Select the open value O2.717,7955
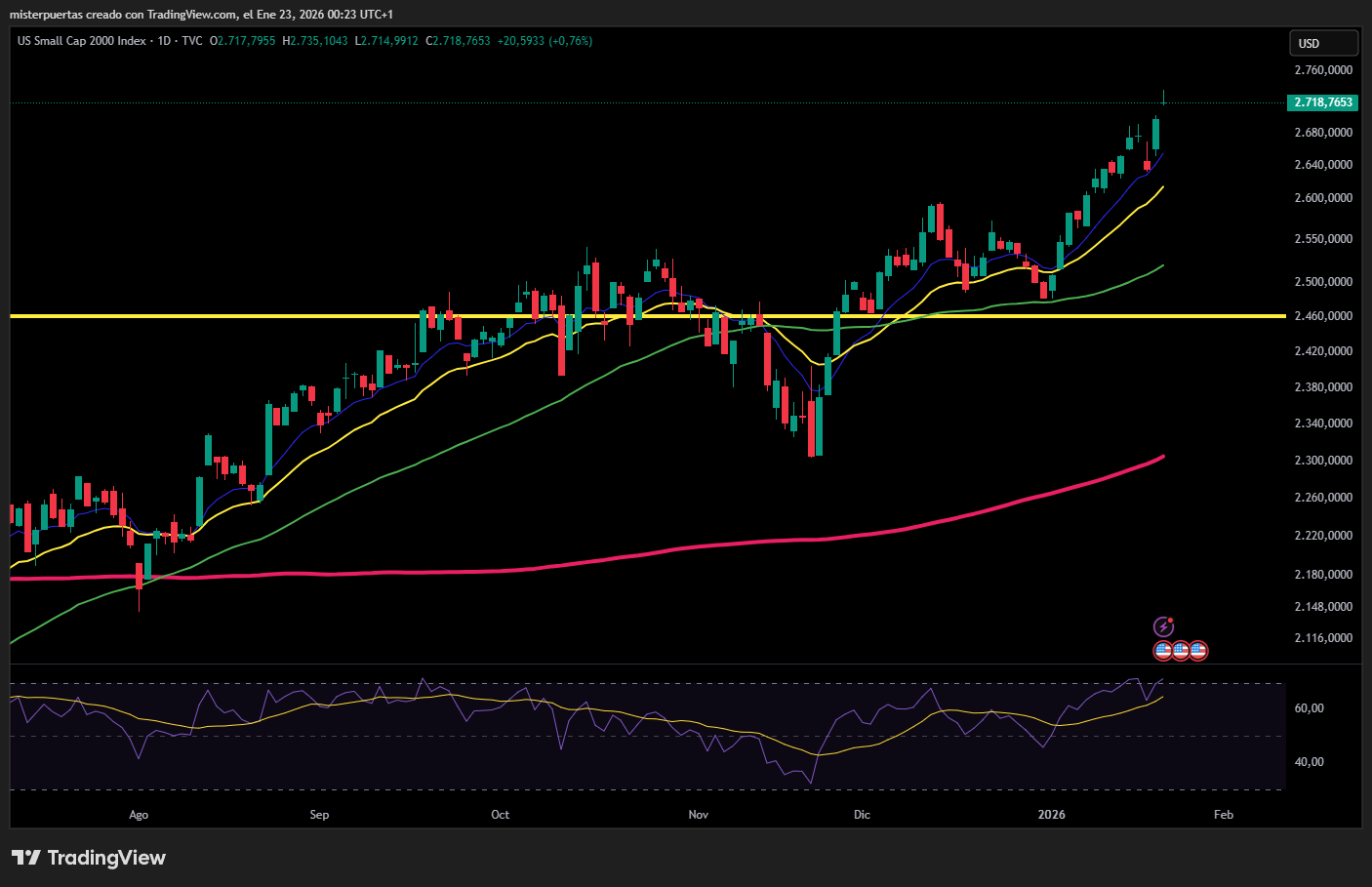The image size is (1372, 887). pos(243,41)
